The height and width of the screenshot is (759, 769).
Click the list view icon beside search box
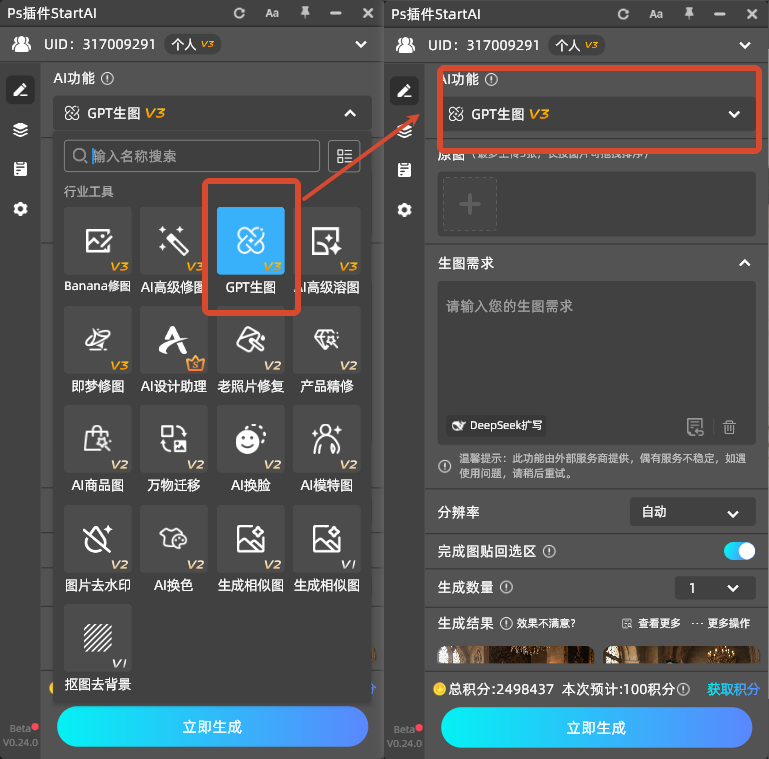coord(344,156)
